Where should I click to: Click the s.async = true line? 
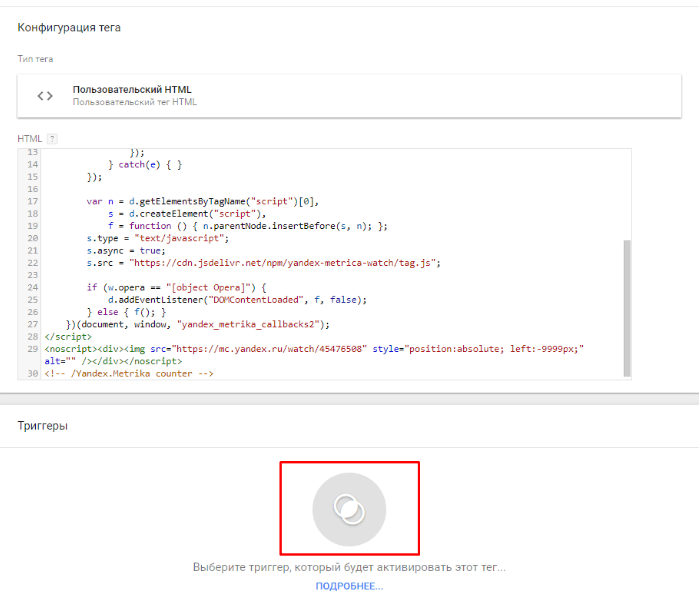click(126, 250)
